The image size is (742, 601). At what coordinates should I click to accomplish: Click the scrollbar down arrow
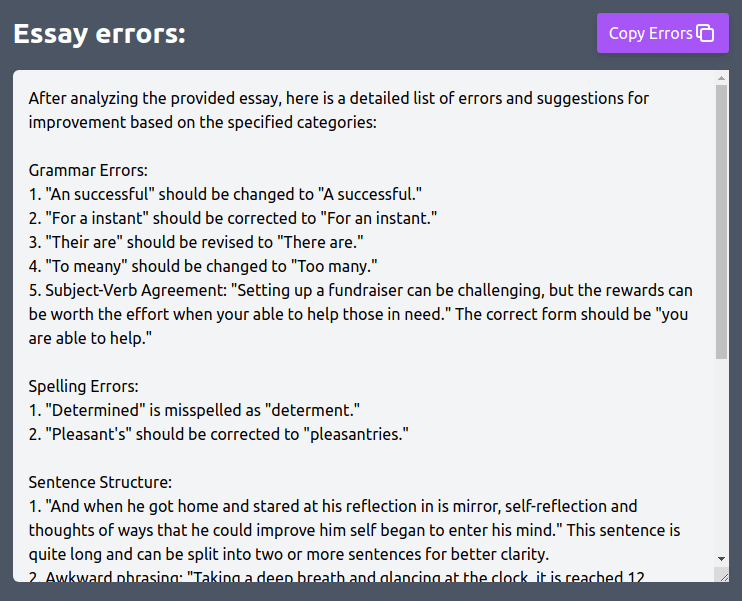[722, 558]
